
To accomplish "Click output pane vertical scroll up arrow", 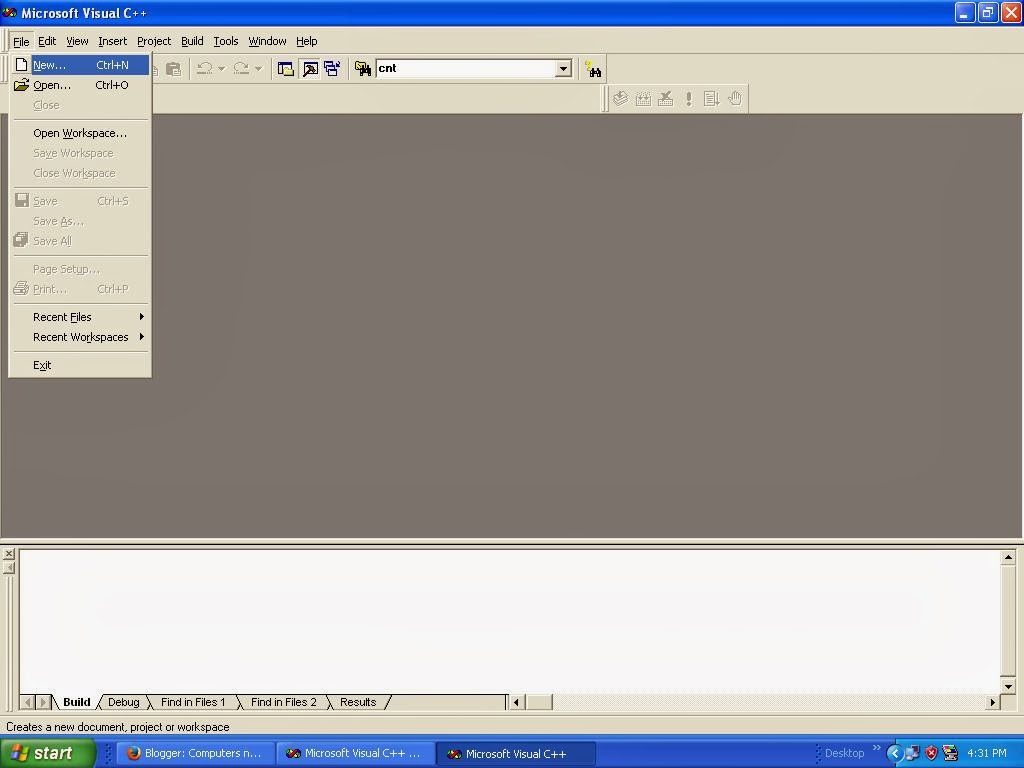I will (x=1008, y=558).
